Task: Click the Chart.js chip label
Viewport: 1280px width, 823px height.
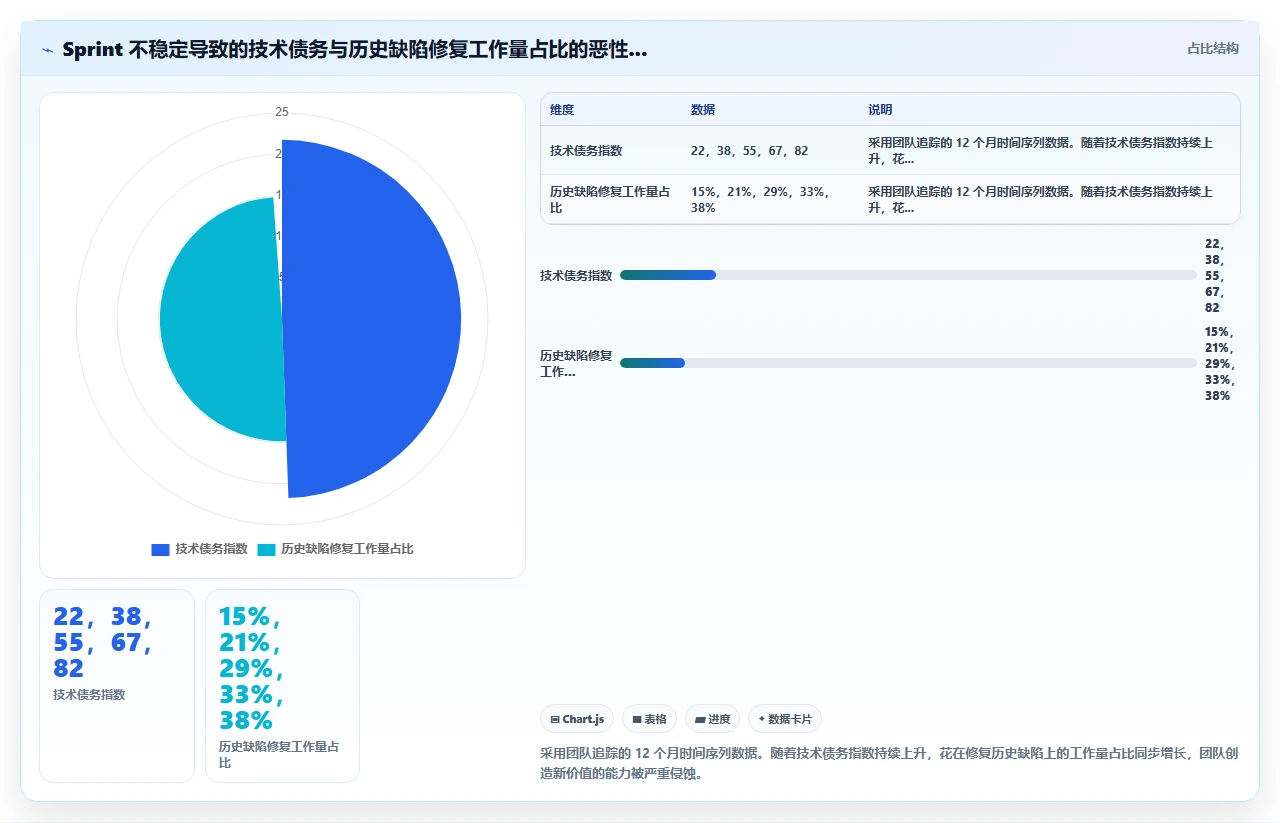Action: [x=583, y=719]
